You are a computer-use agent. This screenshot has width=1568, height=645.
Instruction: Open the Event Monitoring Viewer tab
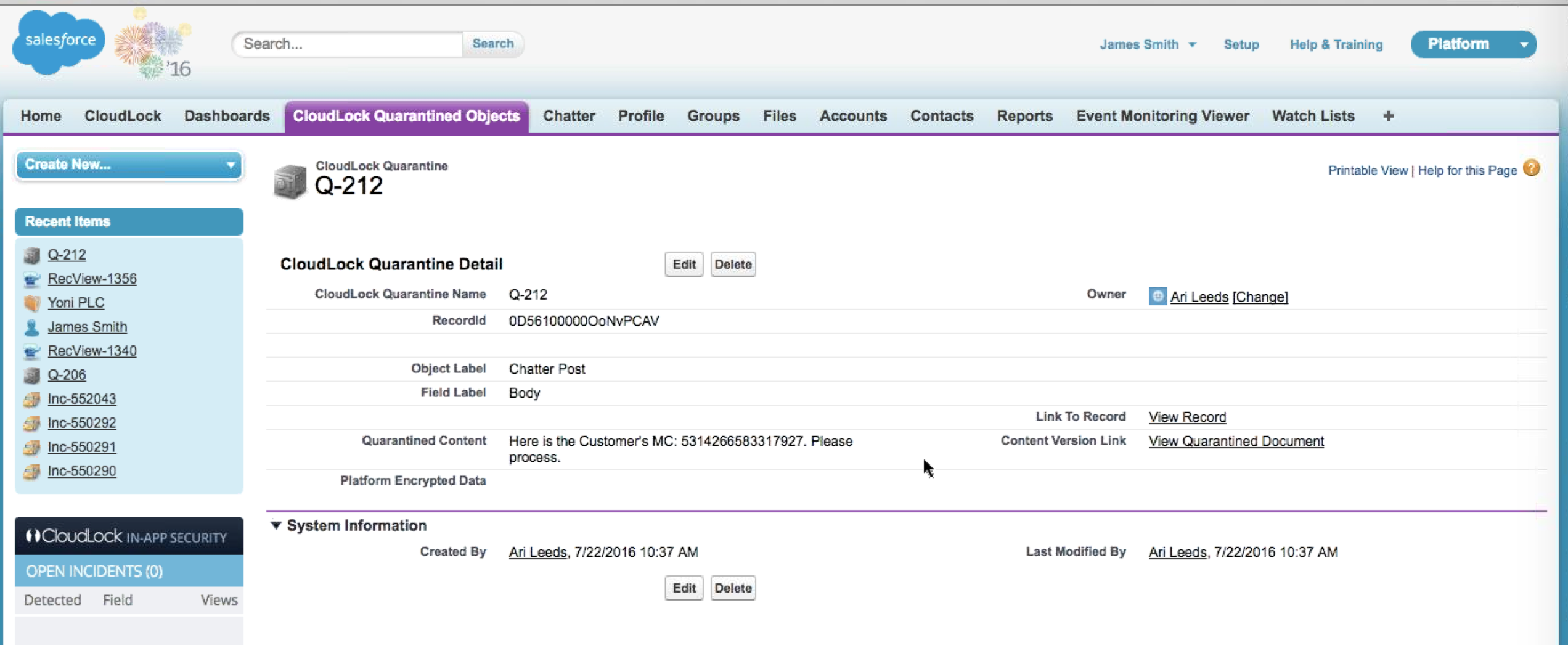tap(1162, 116)
